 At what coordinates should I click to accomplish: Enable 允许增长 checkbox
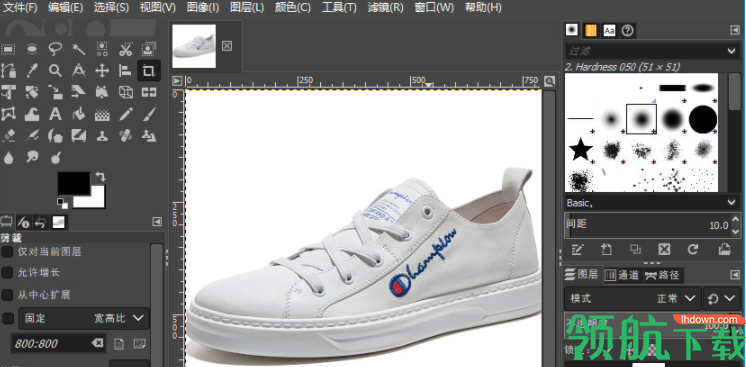coord(7,273)
